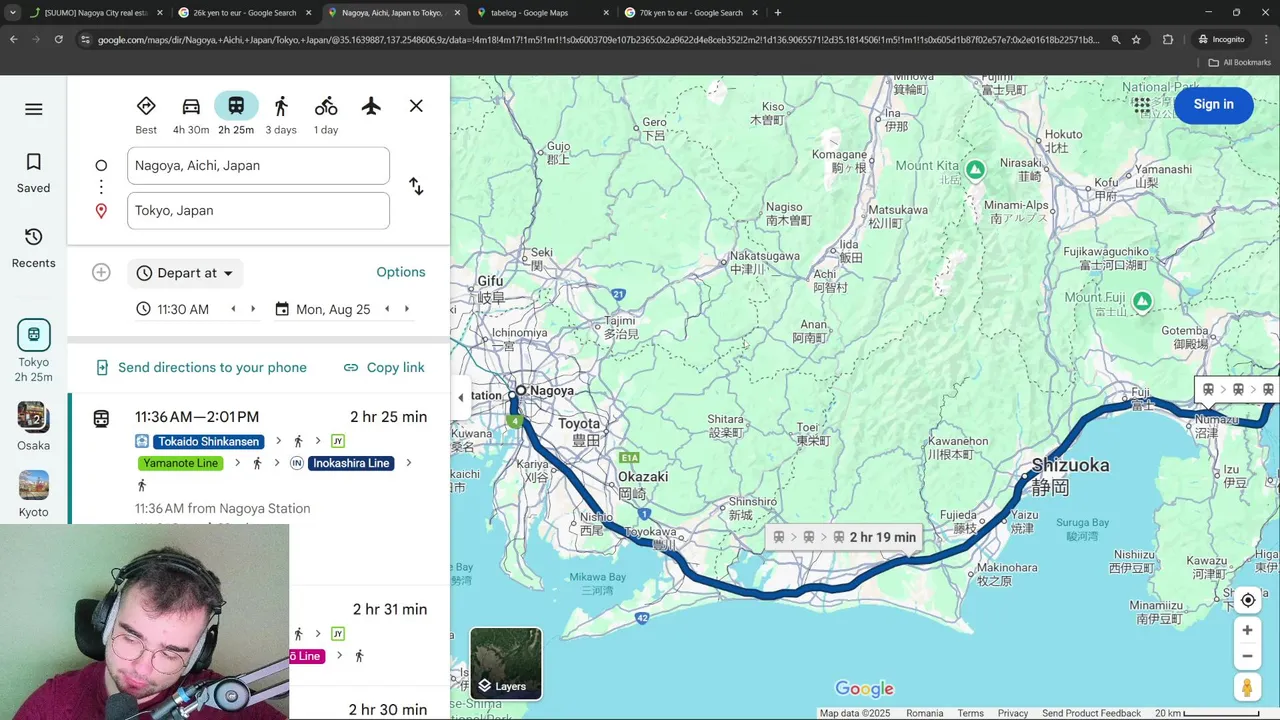Zoom in on the map
1280x720 pixels.
tap(1247, 631)
